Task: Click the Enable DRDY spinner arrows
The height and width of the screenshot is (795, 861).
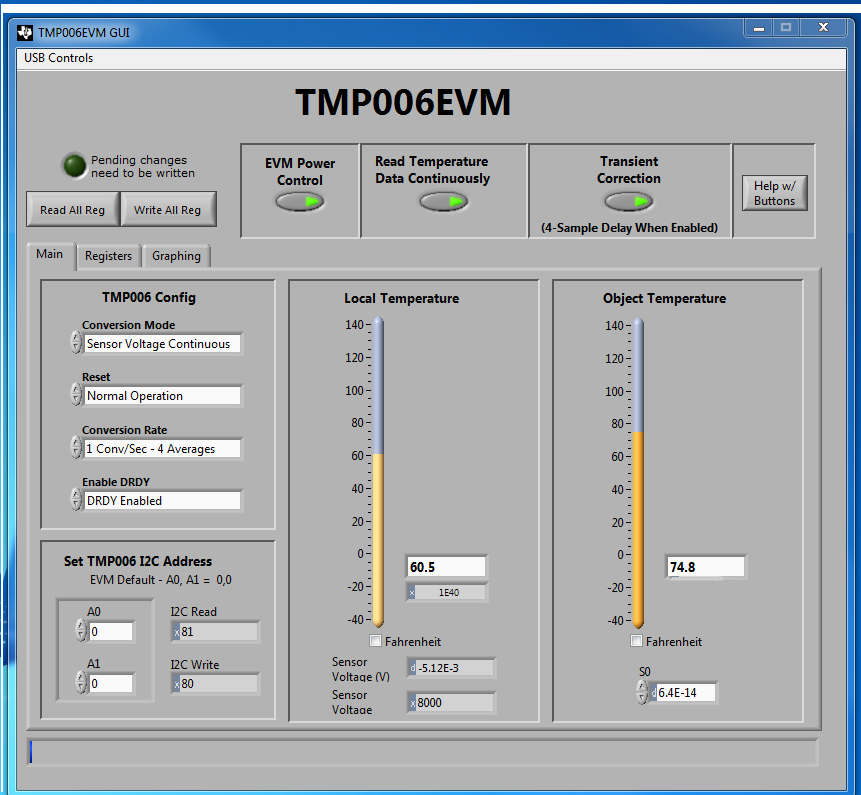Action: 76,499
